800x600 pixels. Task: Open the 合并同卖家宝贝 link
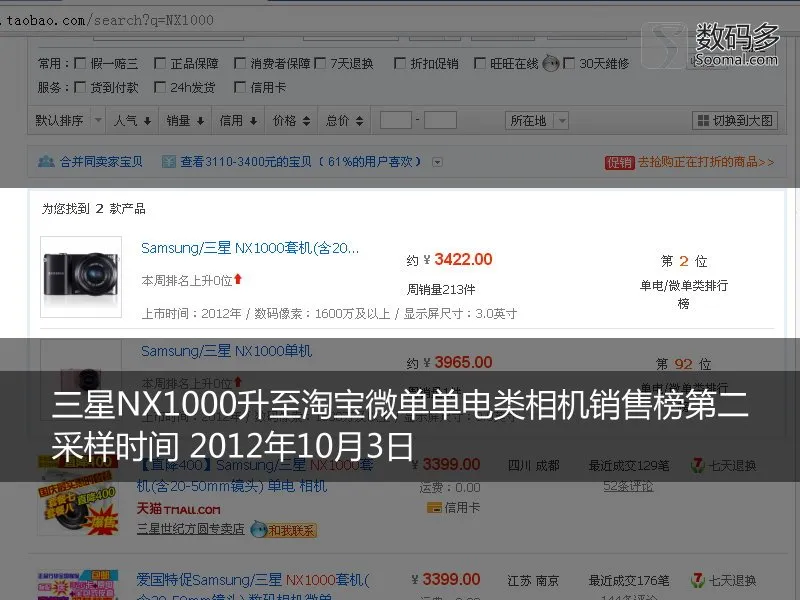[101, 162]
